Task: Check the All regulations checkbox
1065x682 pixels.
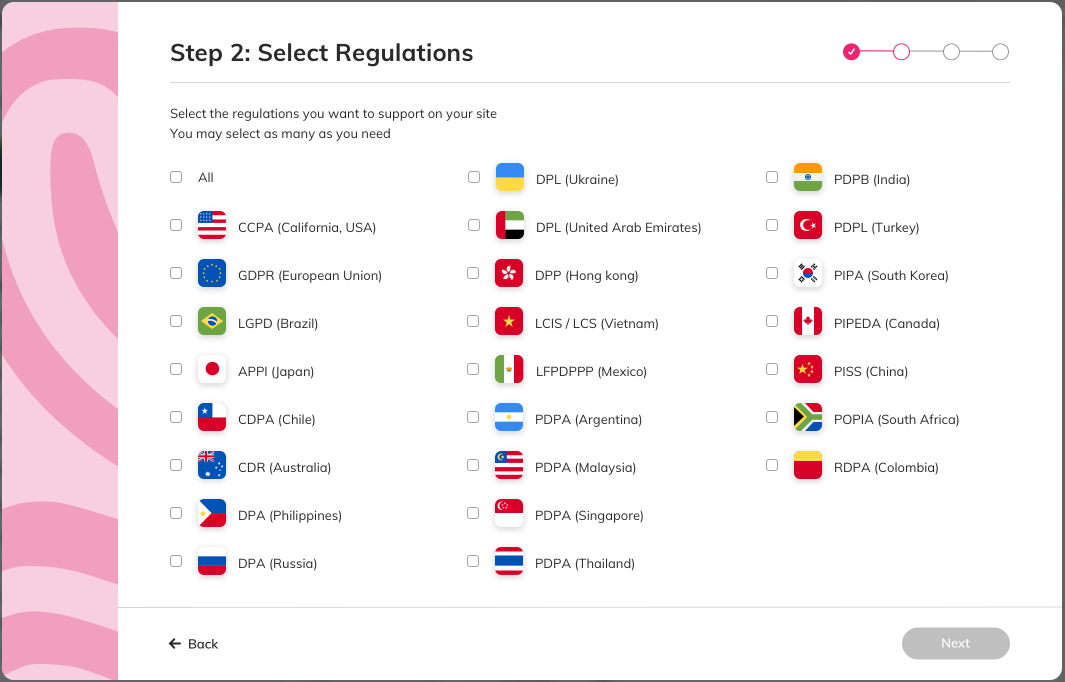Action: pos(176,177)
